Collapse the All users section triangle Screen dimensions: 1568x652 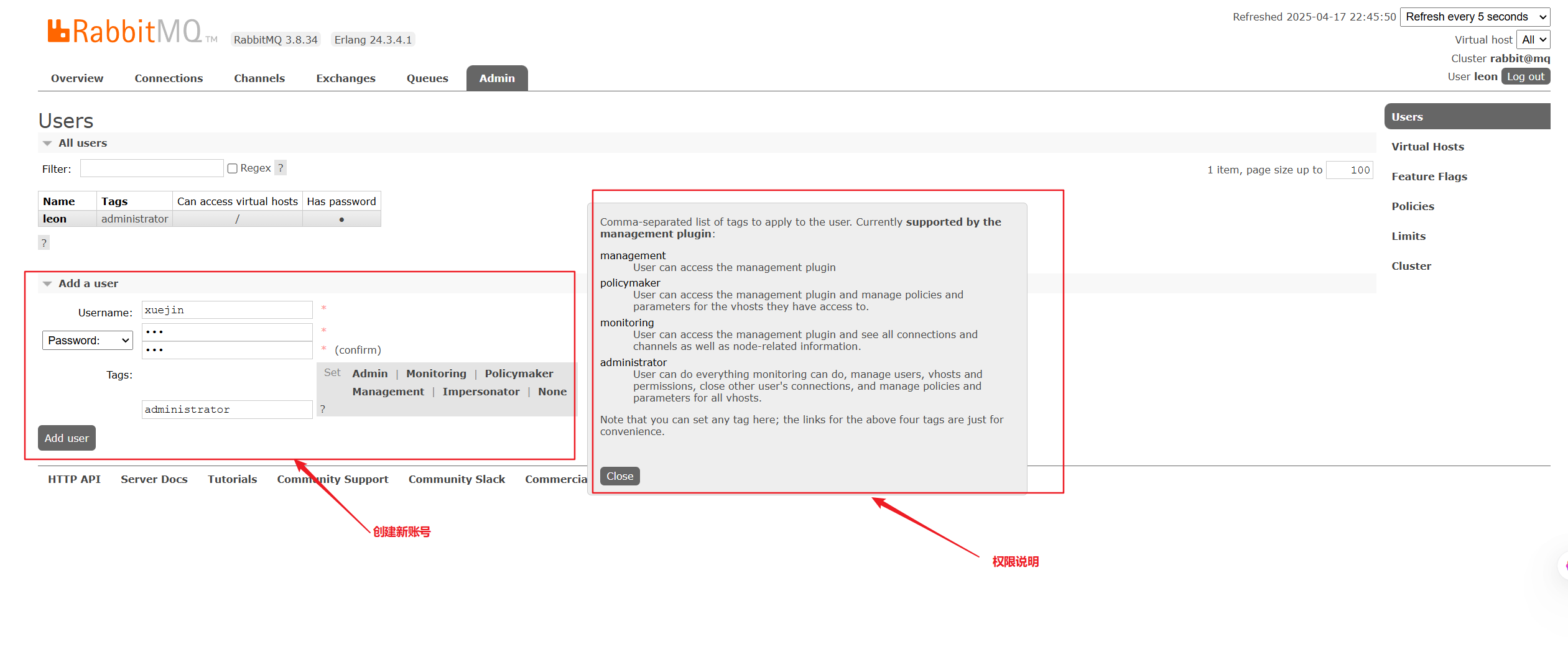point(47,144)
